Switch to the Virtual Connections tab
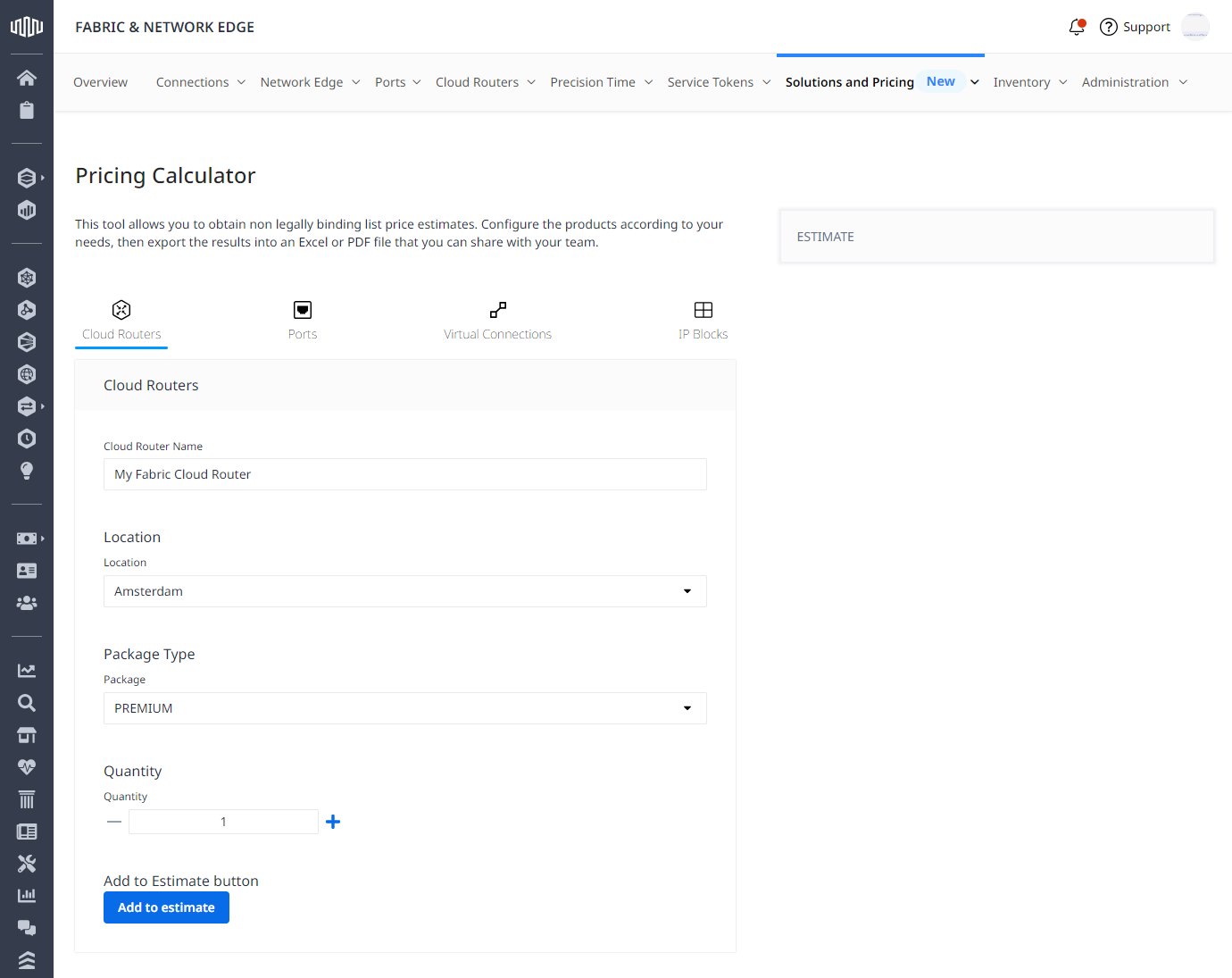Image resolution: width=1232 pixels, height=978 pixels. tap(497, 321)
